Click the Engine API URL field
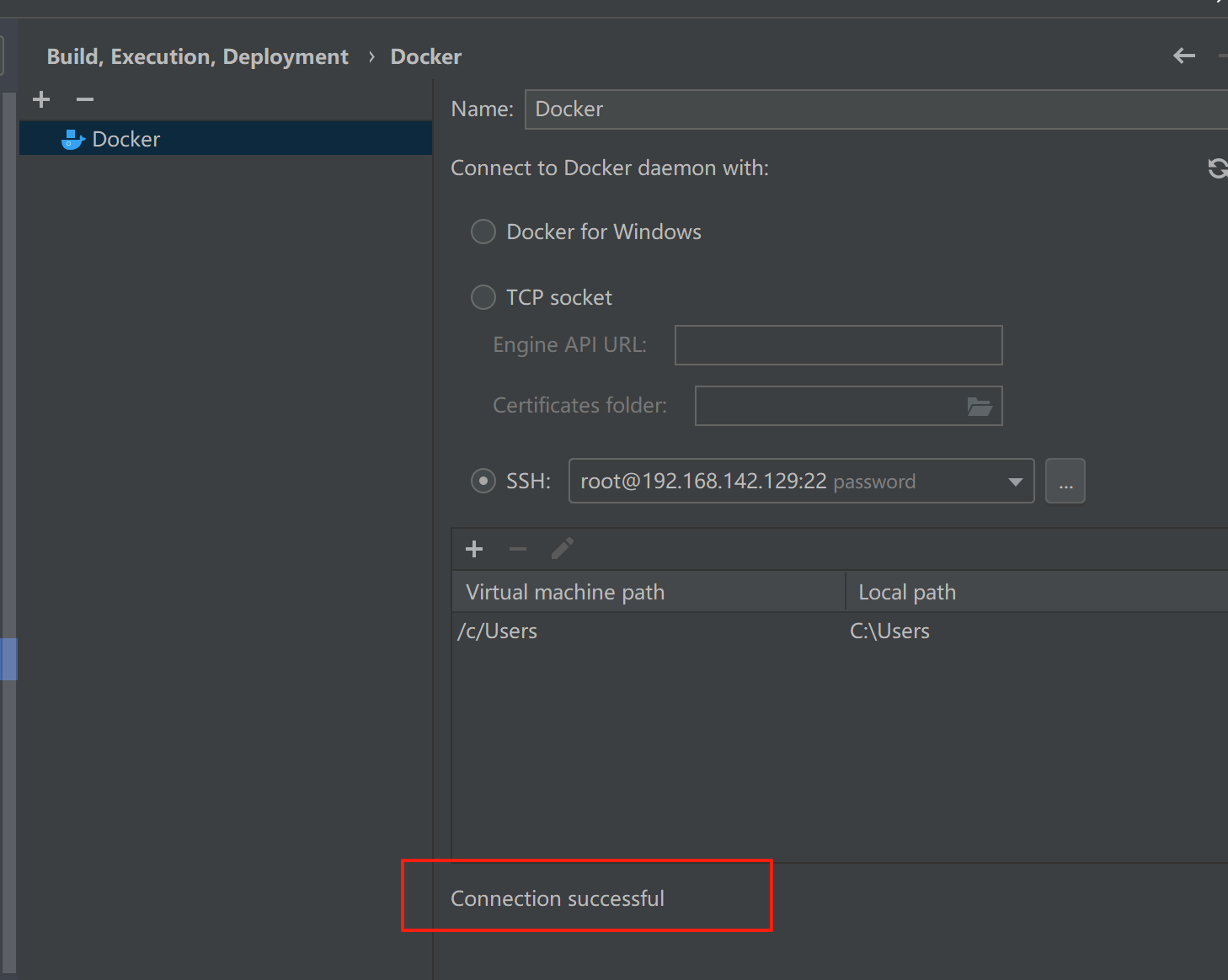The width and height of the screenshot is (1228, 980). 838,345
